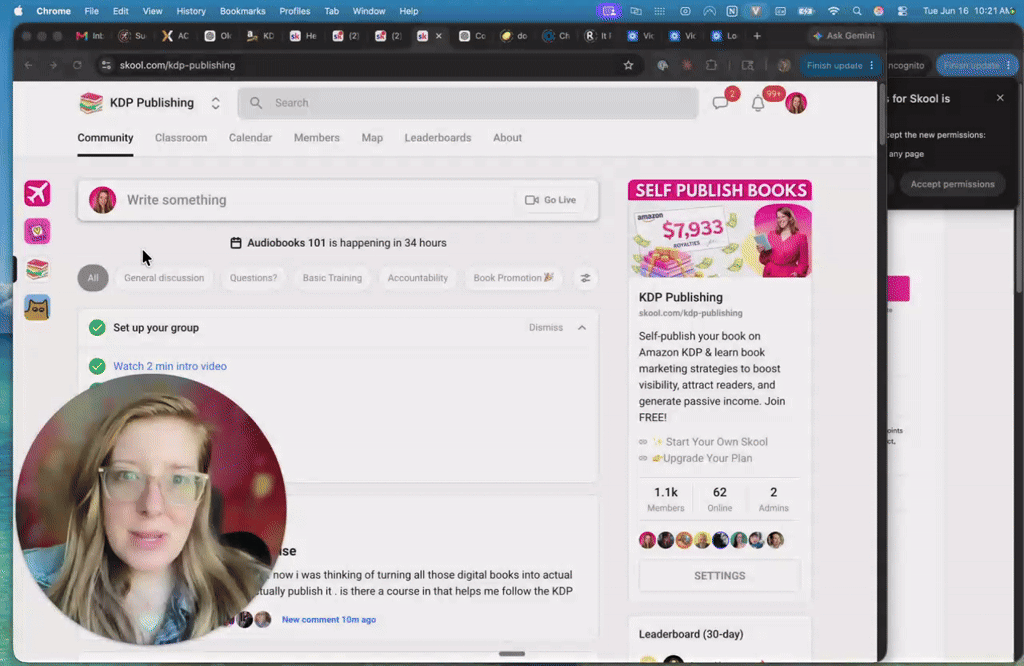This screenshot has width=1024, height=666.
Task: Open Chrome extensions puzzle icon
Action: (711, 65)
